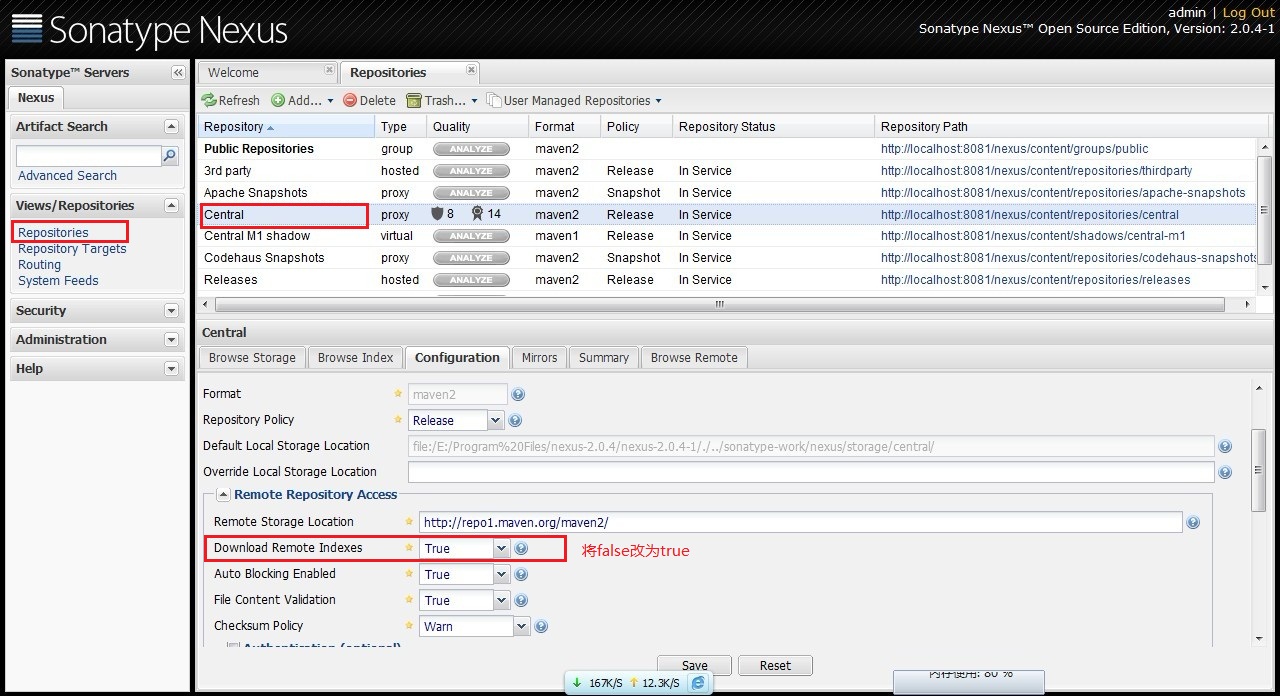Viewport: 1280px width, 696px height.
Task: Open Routing in side panel
Action: (x=39, y=265)
